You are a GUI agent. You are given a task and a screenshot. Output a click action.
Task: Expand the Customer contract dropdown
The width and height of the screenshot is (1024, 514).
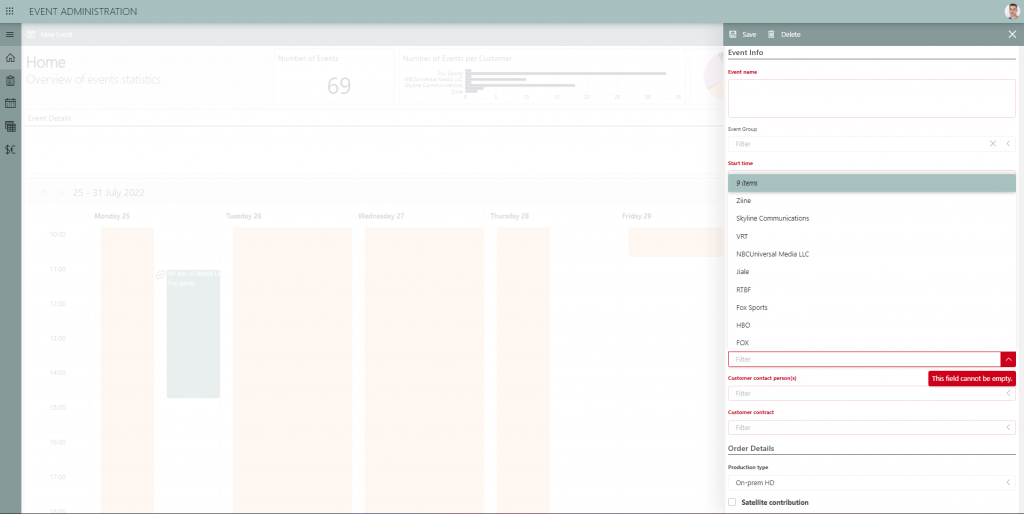(x=1008, y=427)
